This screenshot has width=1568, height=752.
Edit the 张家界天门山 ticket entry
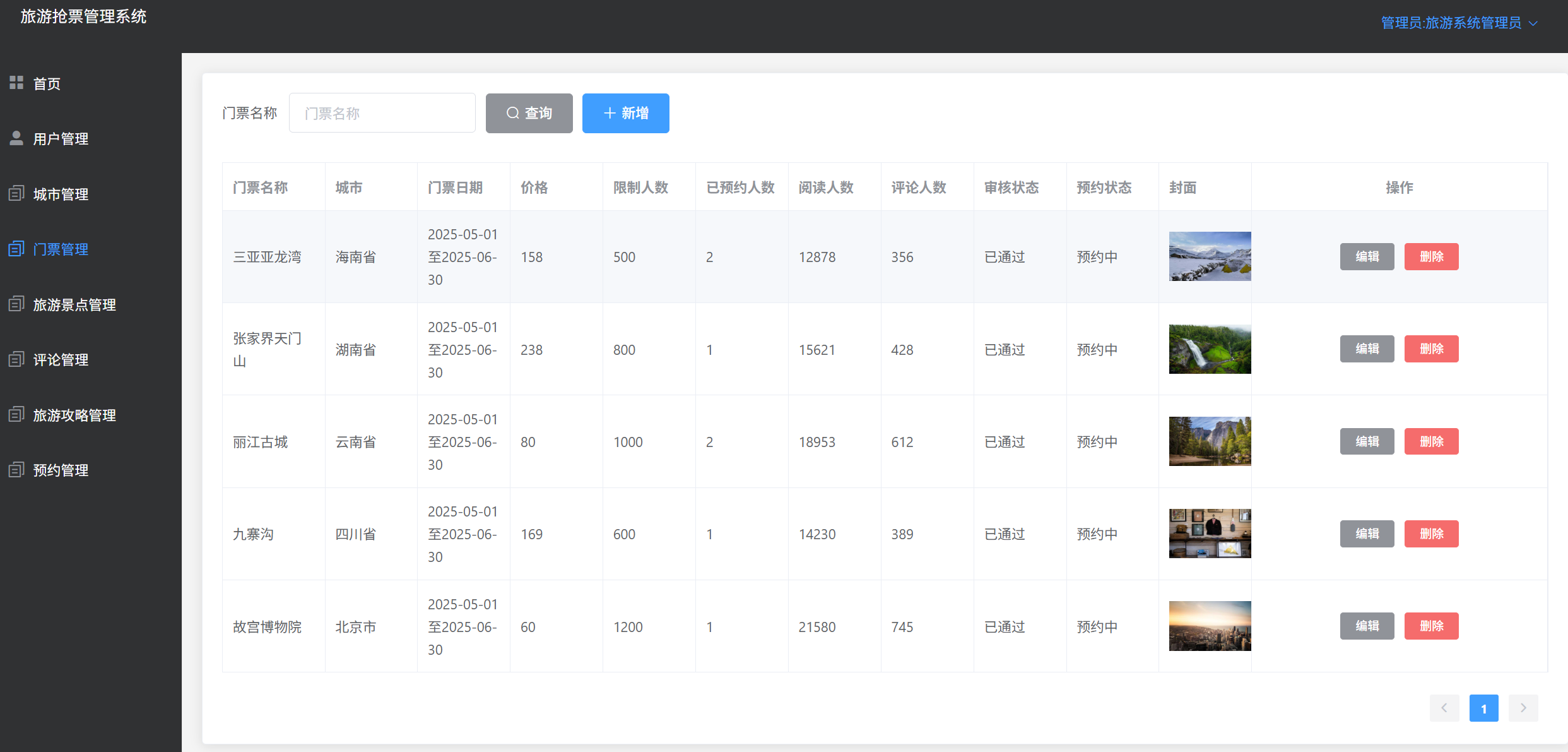[1367, 349]
